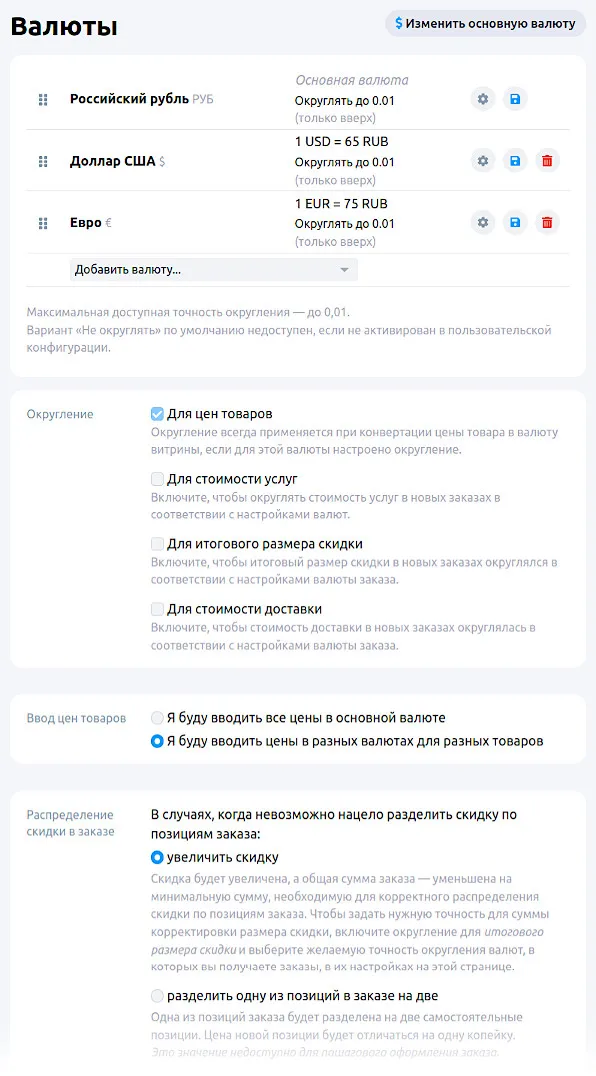This screenshot has width=596, height=1076.
Task: Click Изменить основную валюту button
Action: 487,22
